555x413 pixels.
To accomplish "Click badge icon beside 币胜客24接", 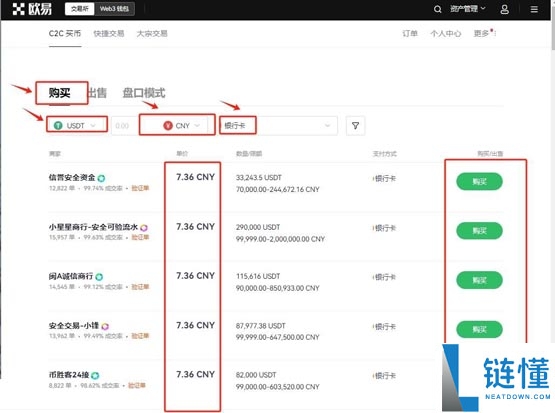I will [x=95, y=375].
